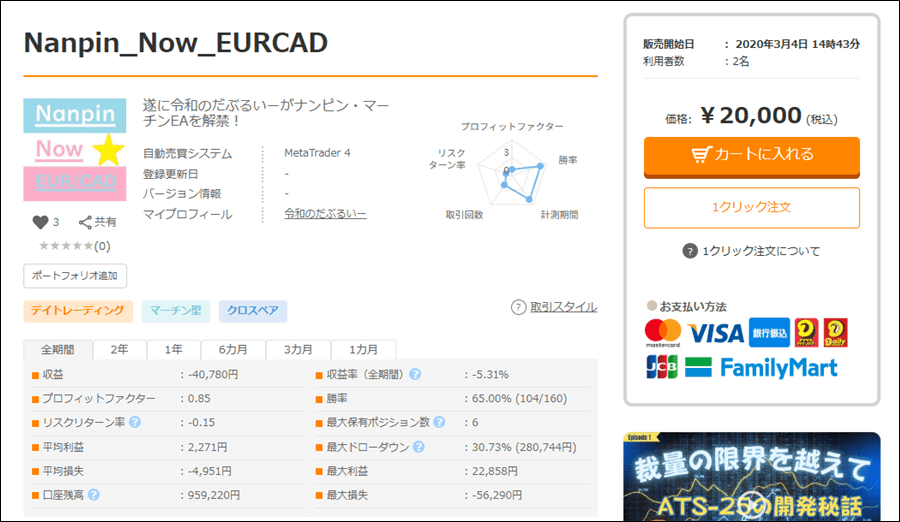Screen dimensions: 900x522
Task: Click the heart favorite icon
Action: point(40,222)
